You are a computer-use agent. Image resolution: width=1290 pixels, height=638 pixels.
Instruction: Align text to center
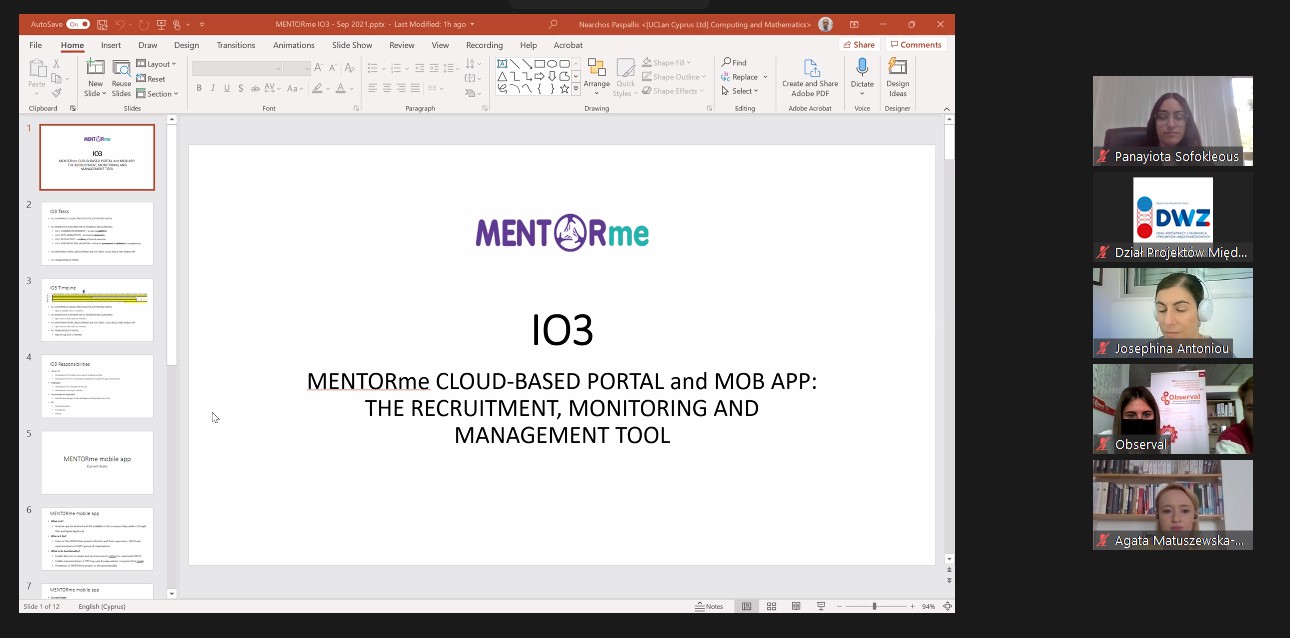point(387,88)
